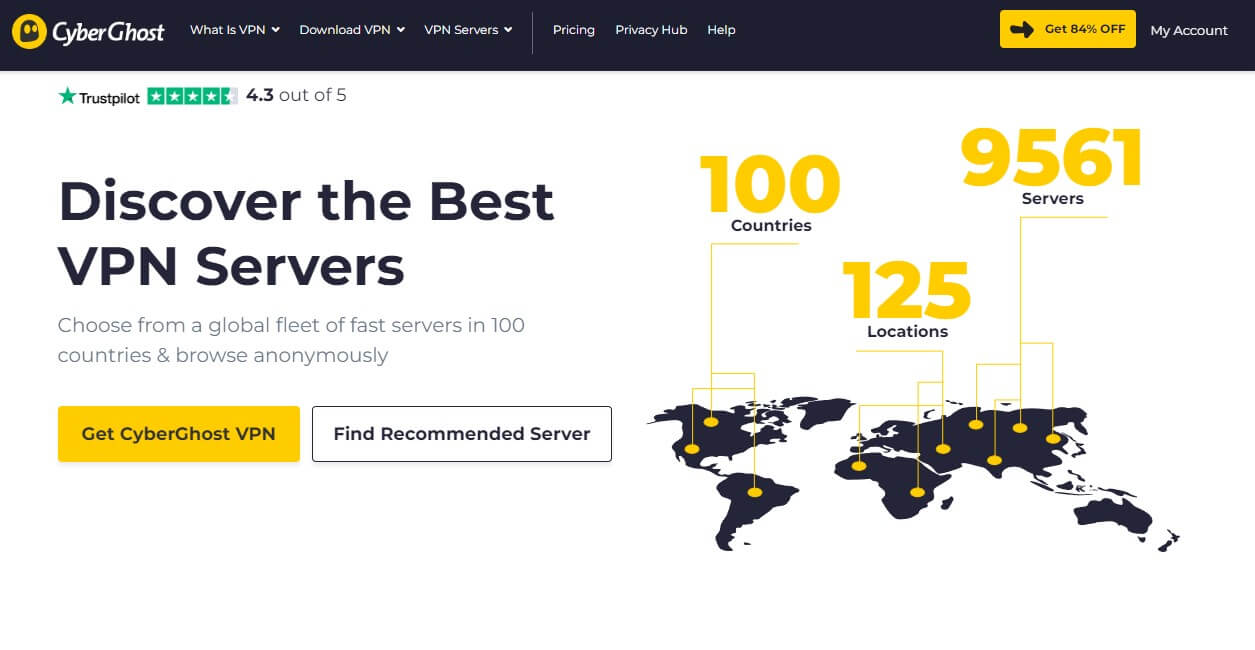Open the VPN Servers dropdown menu
This screenshot has height=650, width=1255.
click(468, 30)
